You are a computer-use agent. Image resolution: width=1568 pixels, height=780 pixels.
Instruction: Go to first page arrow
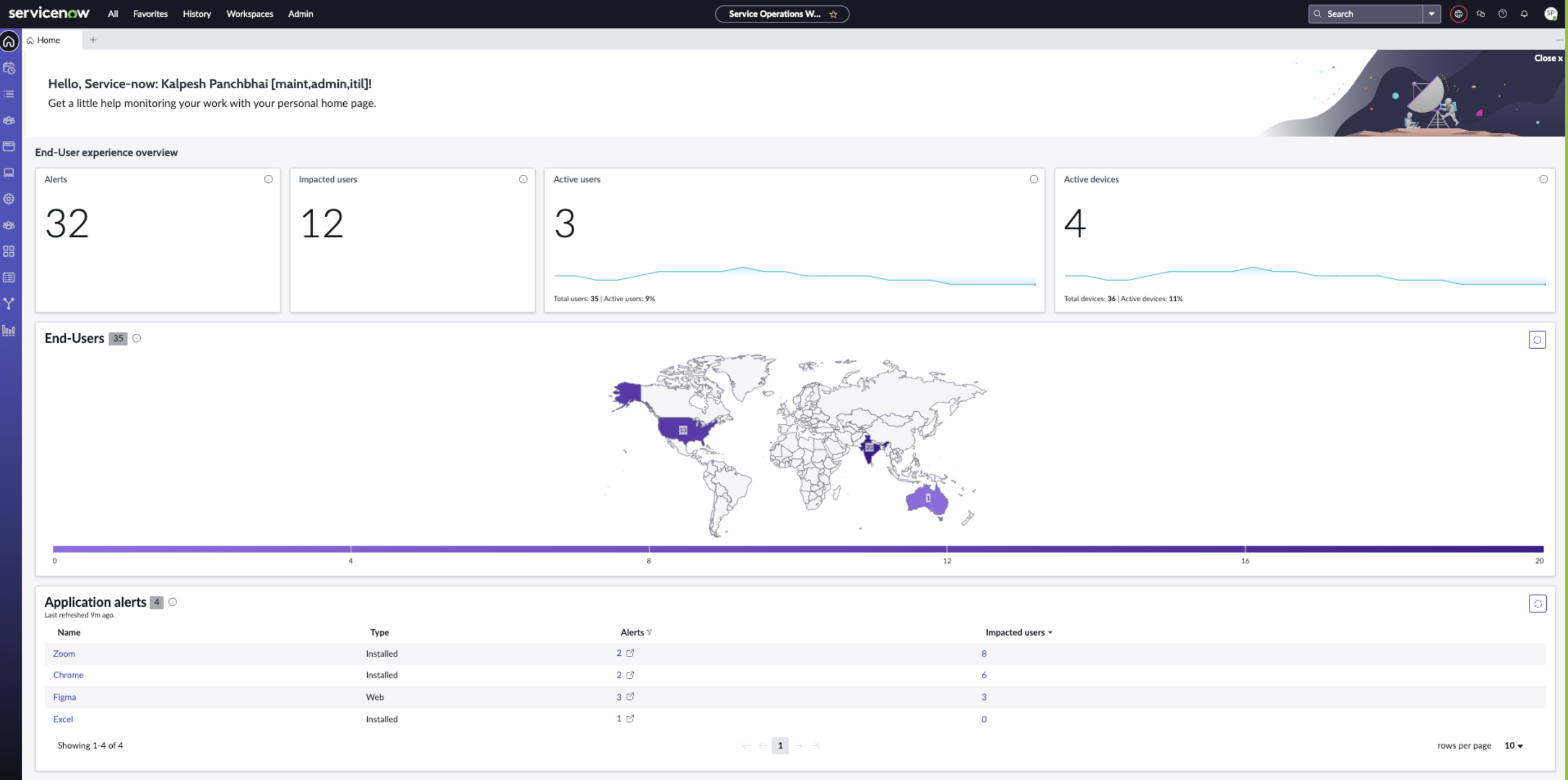pyautogui.click(x=745, y=745)
